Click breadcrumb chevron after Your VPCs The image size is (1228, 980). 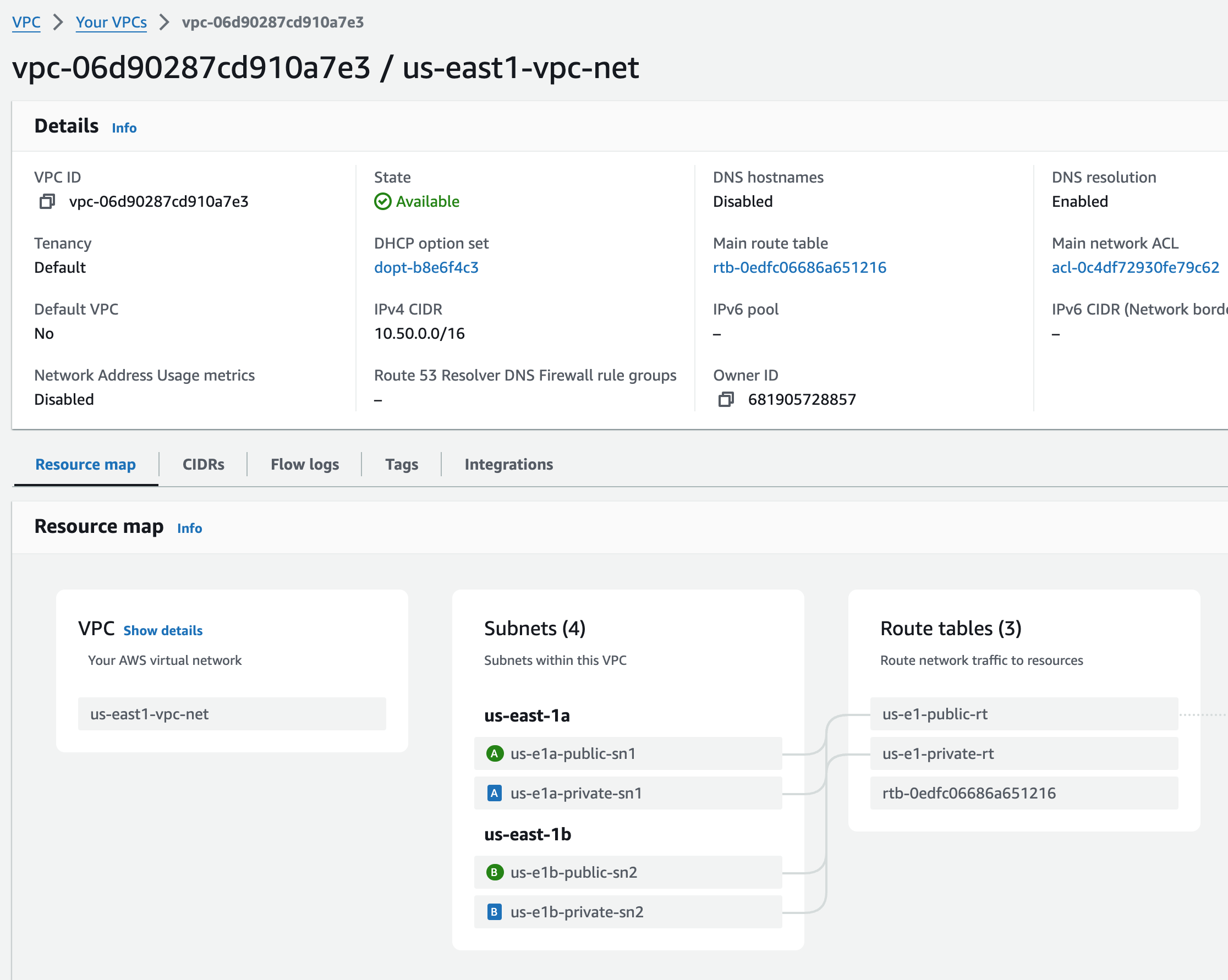pos(165,22)
